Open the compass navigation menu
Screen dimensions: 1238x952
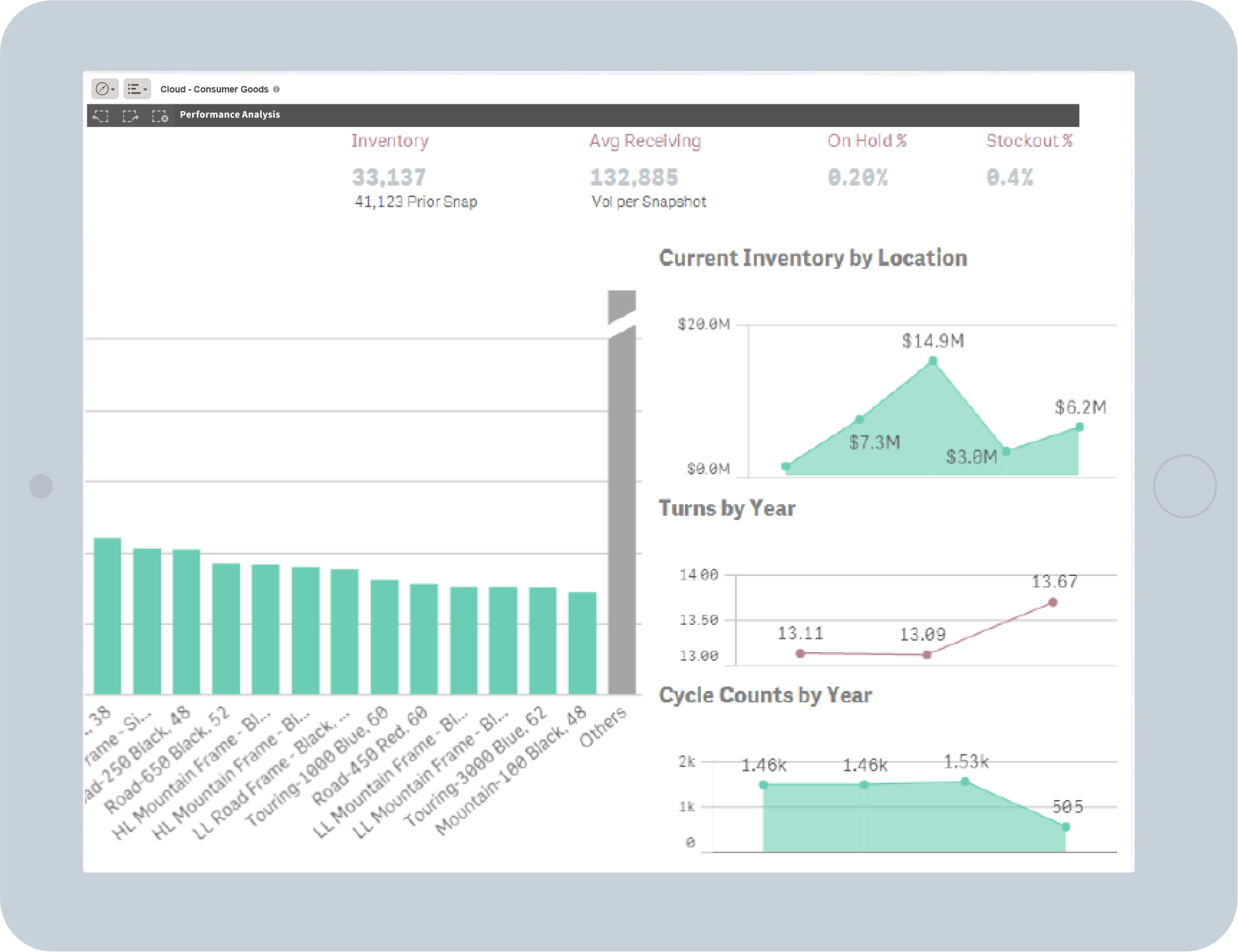pyautogui.click(x=104, y=89)
